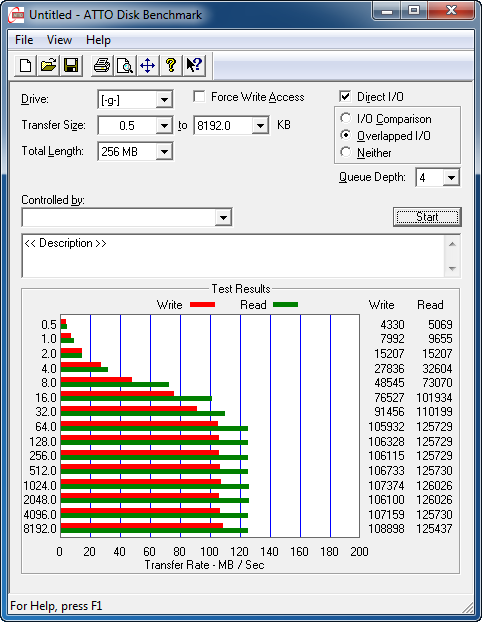
Task: Open the Help menu
Action: [98, 40]
